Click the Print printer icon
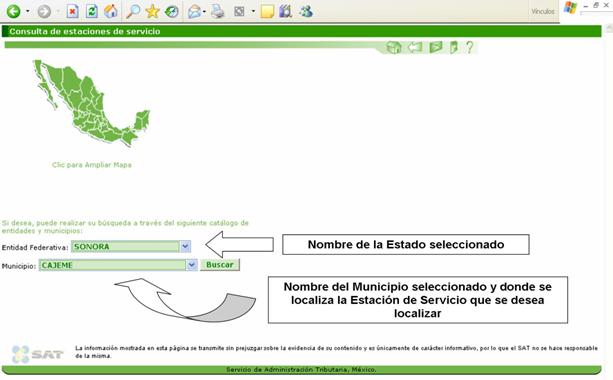Screen dimensions: 613x380 click(218, 11)
